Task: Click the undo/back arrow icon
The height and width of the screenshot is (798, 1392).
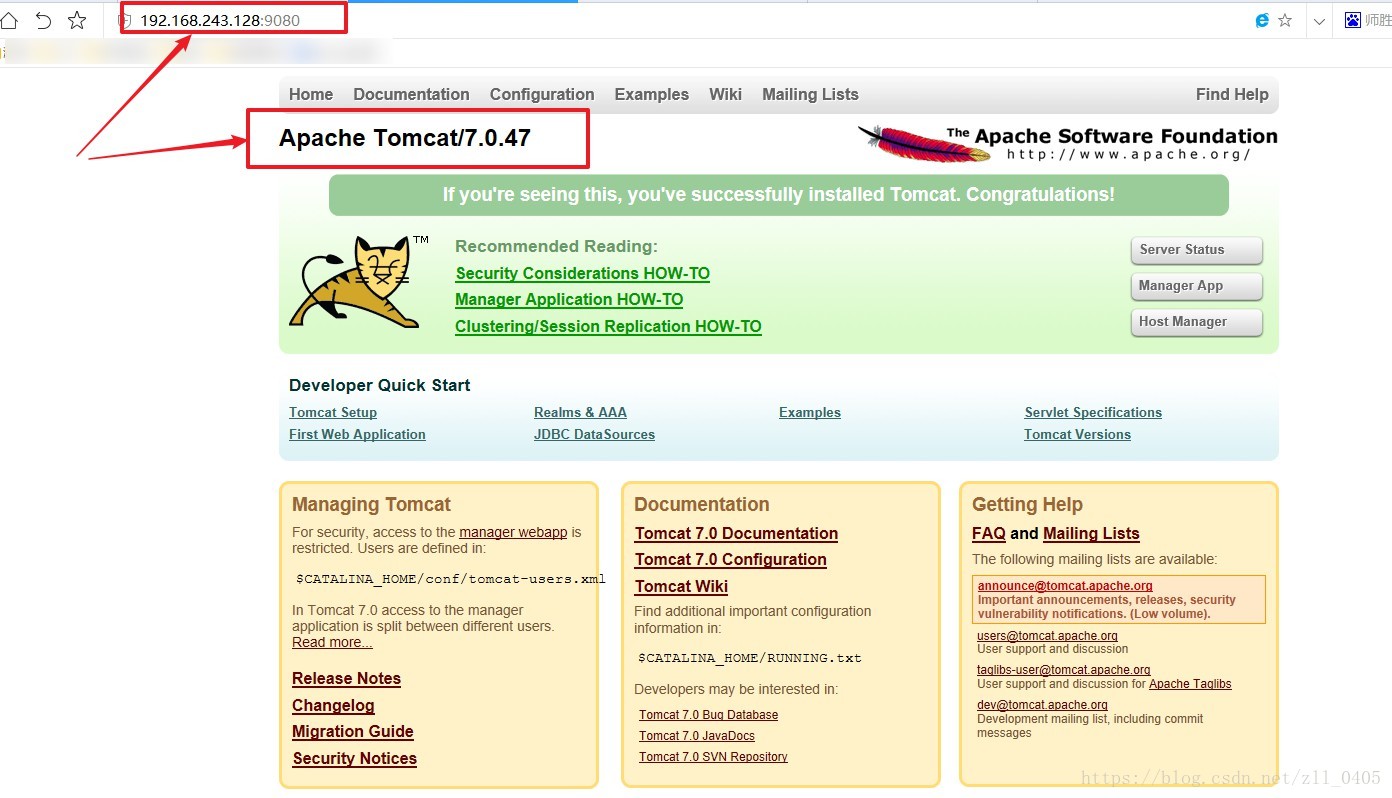Action: (43, 20)
